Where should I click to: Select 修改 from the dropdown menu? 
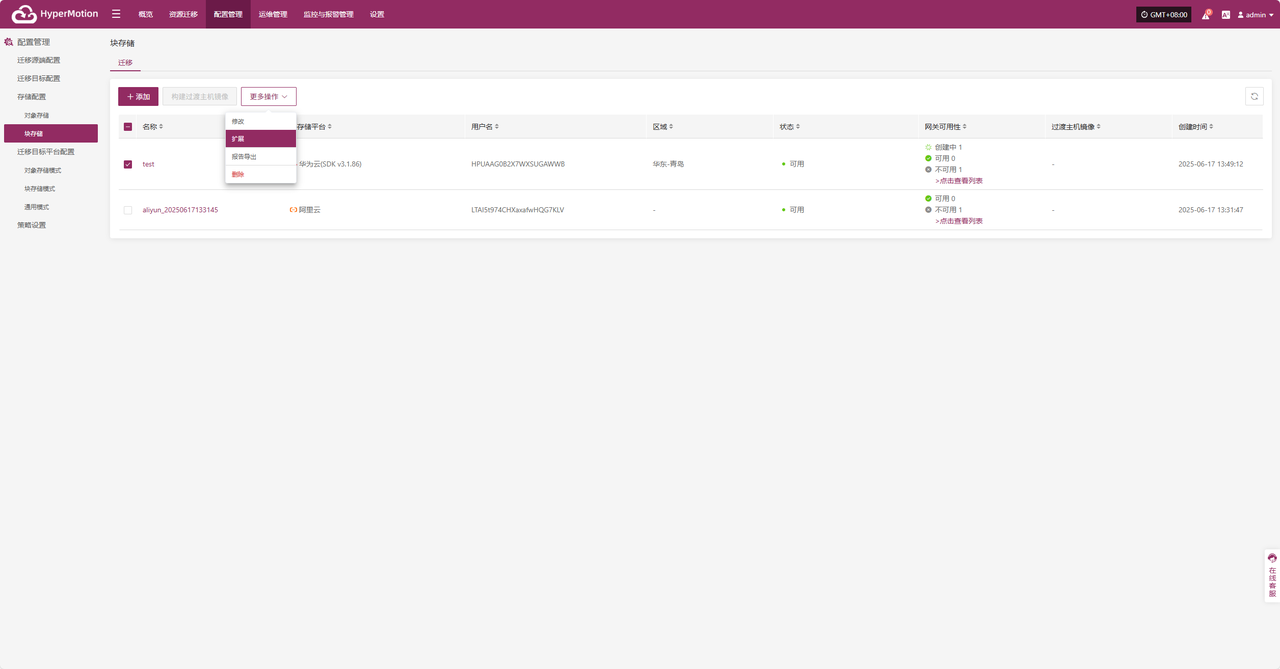260,121
